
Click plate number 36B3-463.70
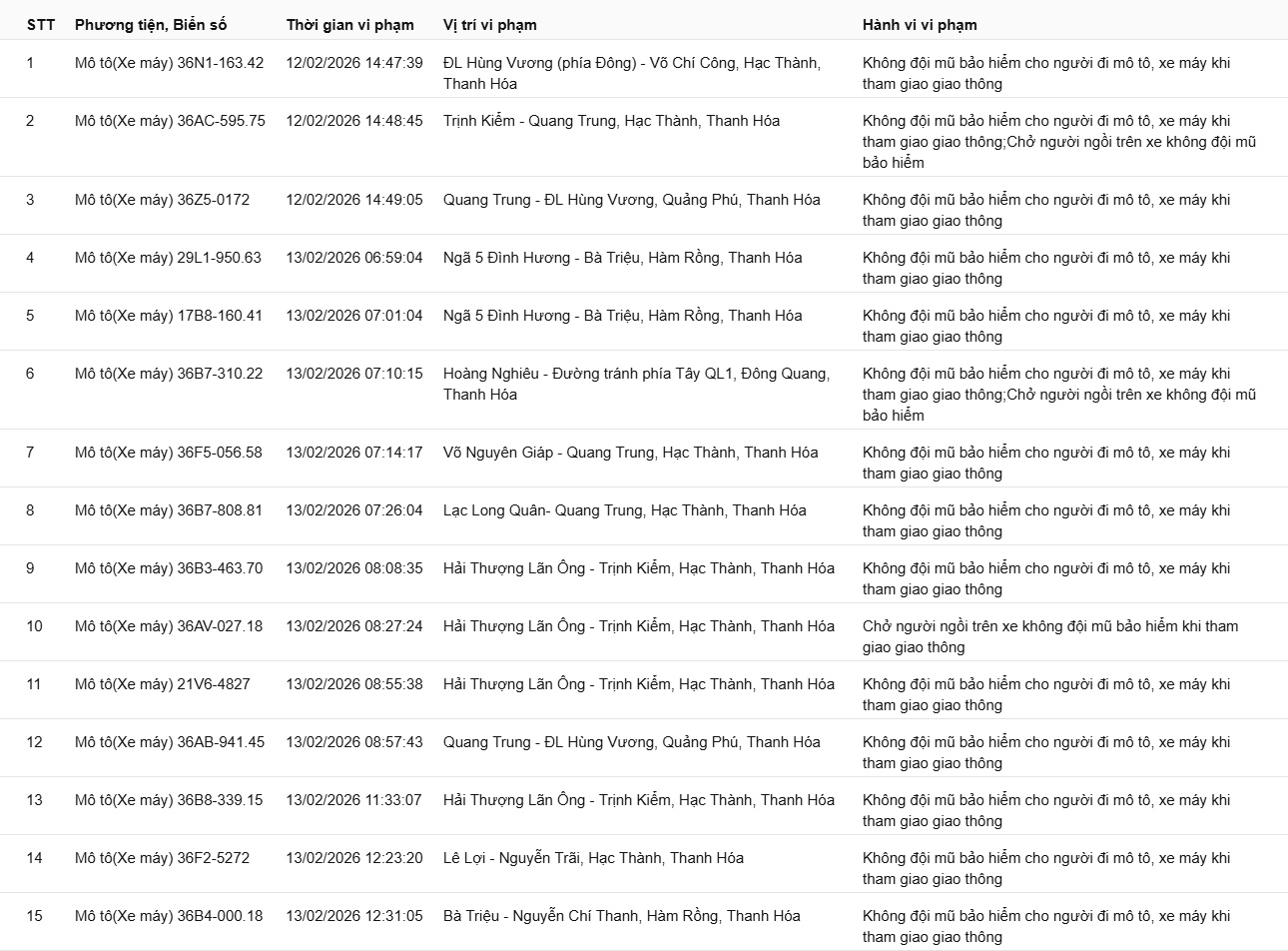[169, 568]
